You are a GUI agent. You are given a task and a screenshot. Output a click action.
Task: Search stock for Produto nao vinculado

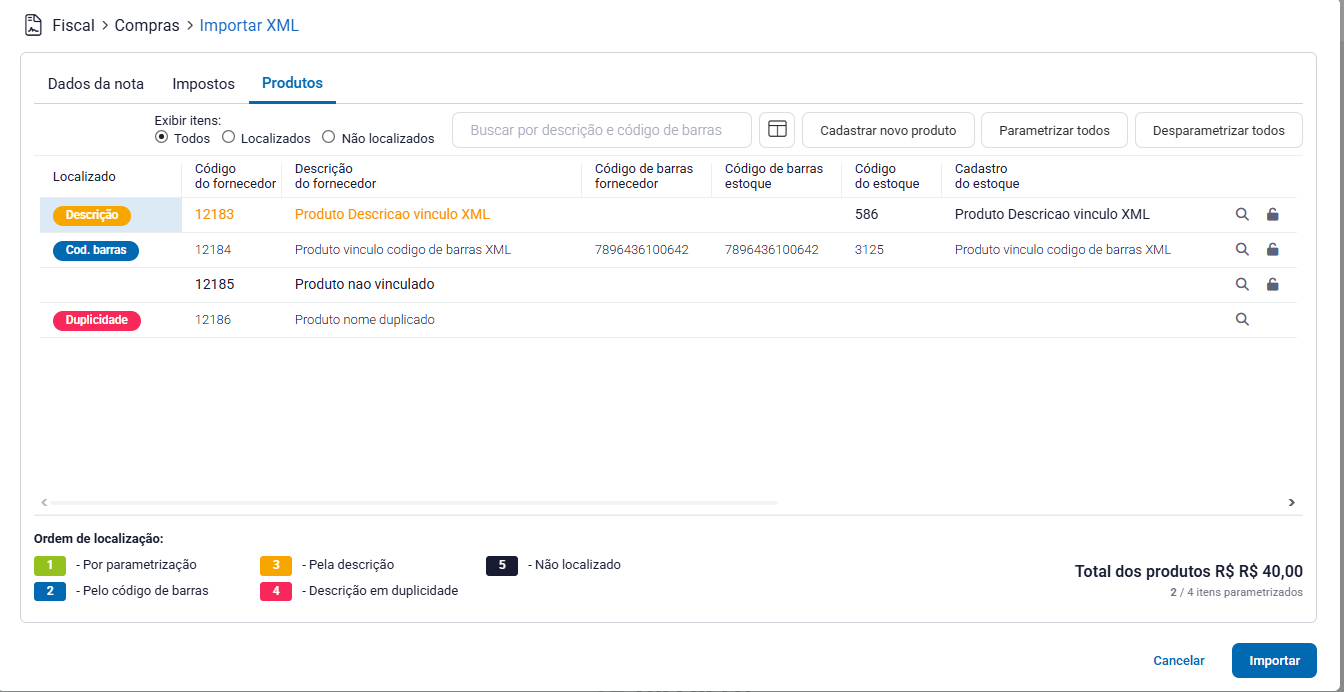point(1242,284)
